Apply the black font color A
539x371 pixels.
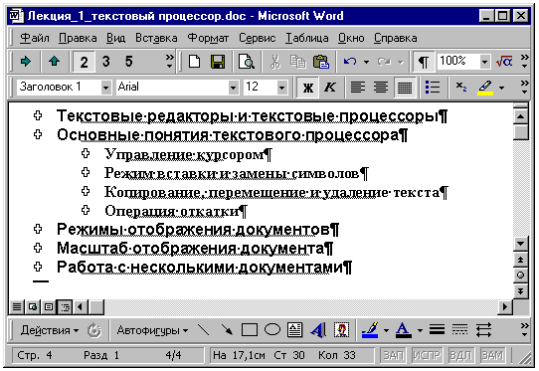coord(403,330)
